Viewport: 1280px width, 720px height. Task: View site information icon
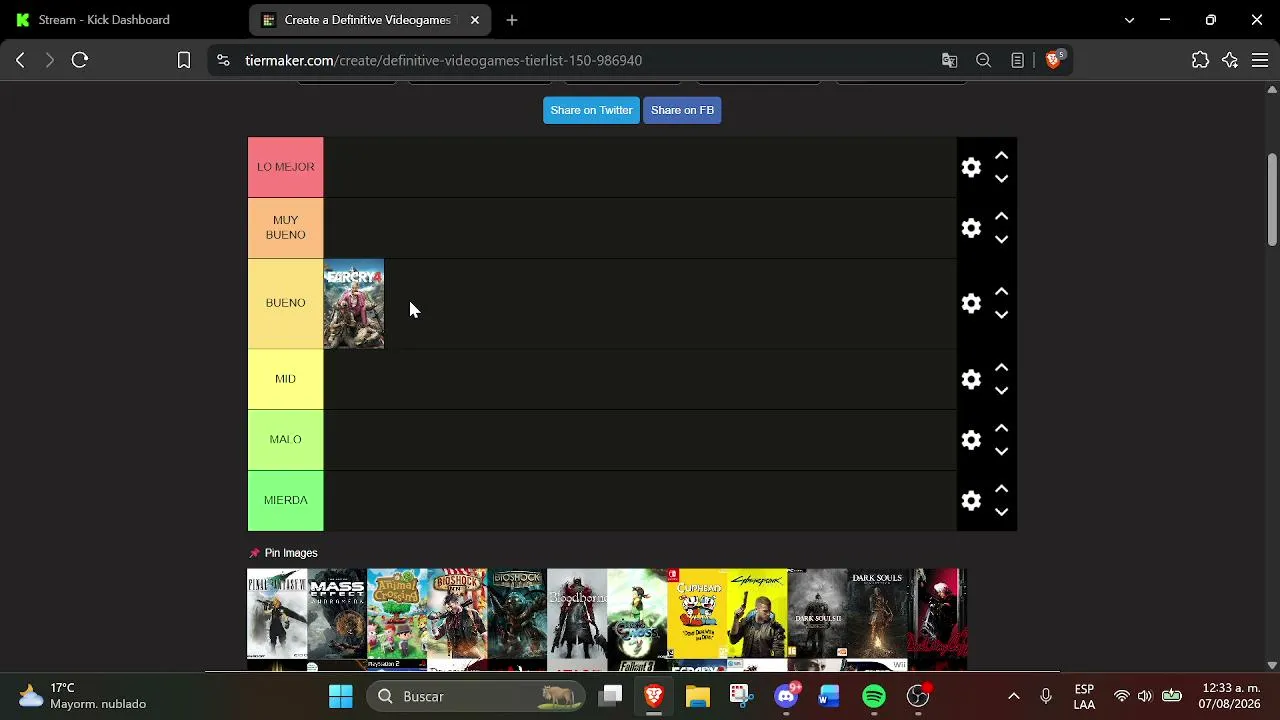(223, 60)
